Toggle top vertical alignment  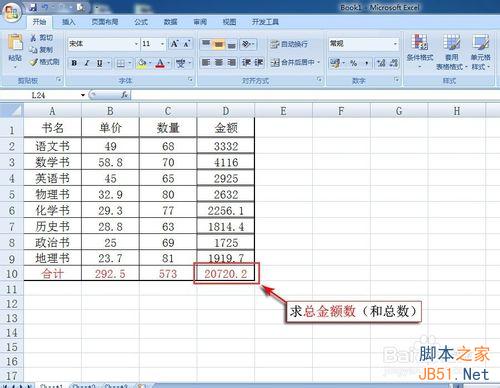pos(206,44)
